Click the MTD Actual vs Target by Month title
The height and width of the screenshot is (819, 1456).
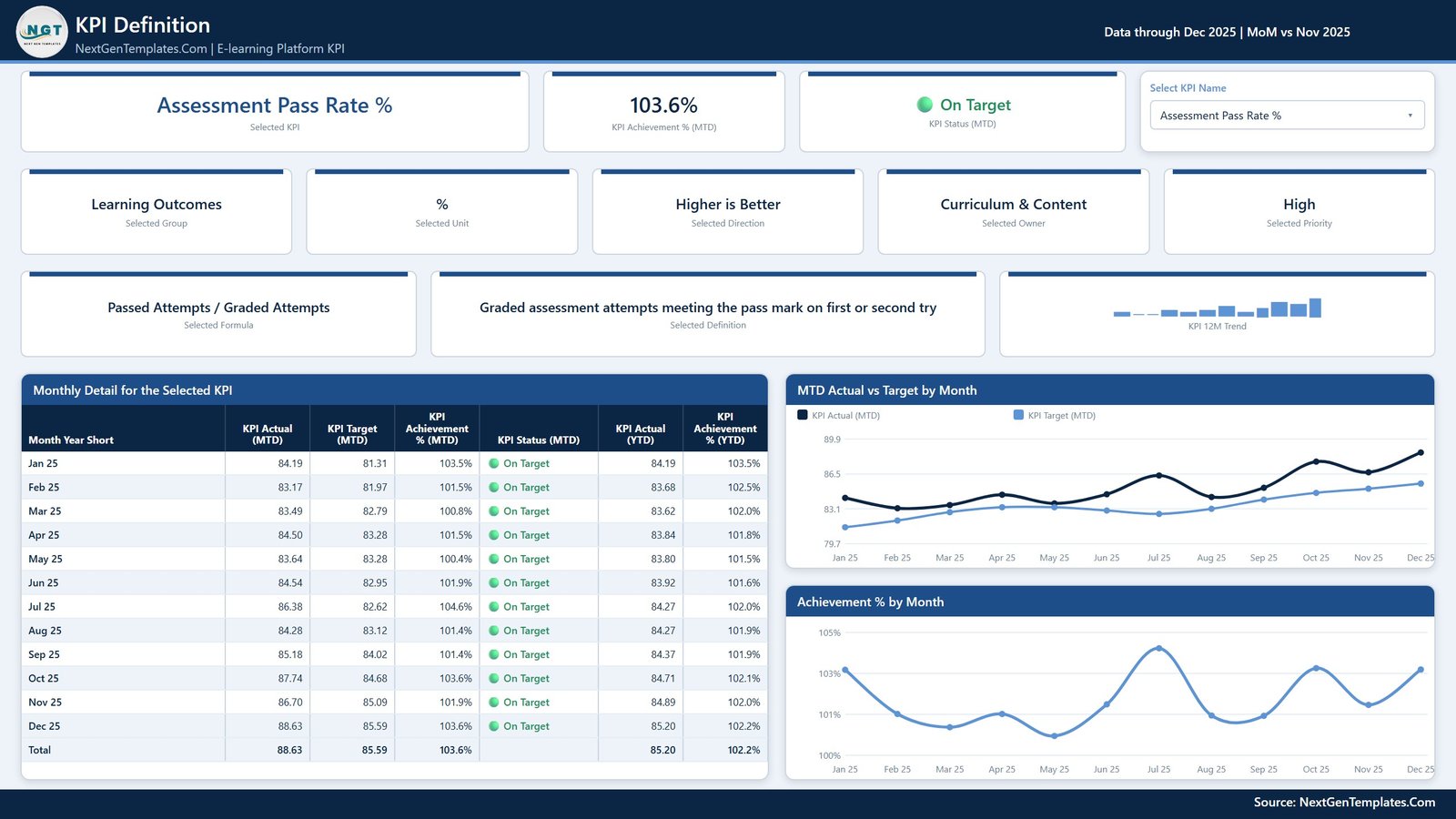(887, 390)
